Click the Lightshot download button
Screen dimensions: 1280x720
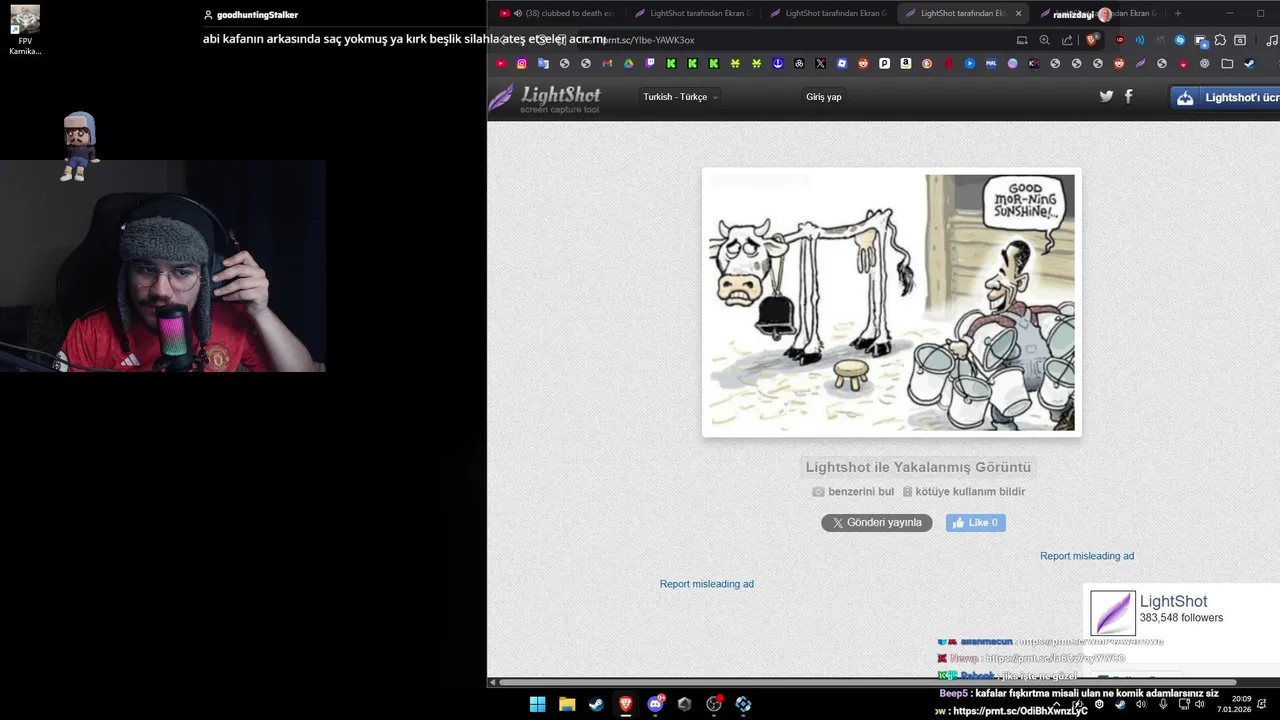[1226, 98]
